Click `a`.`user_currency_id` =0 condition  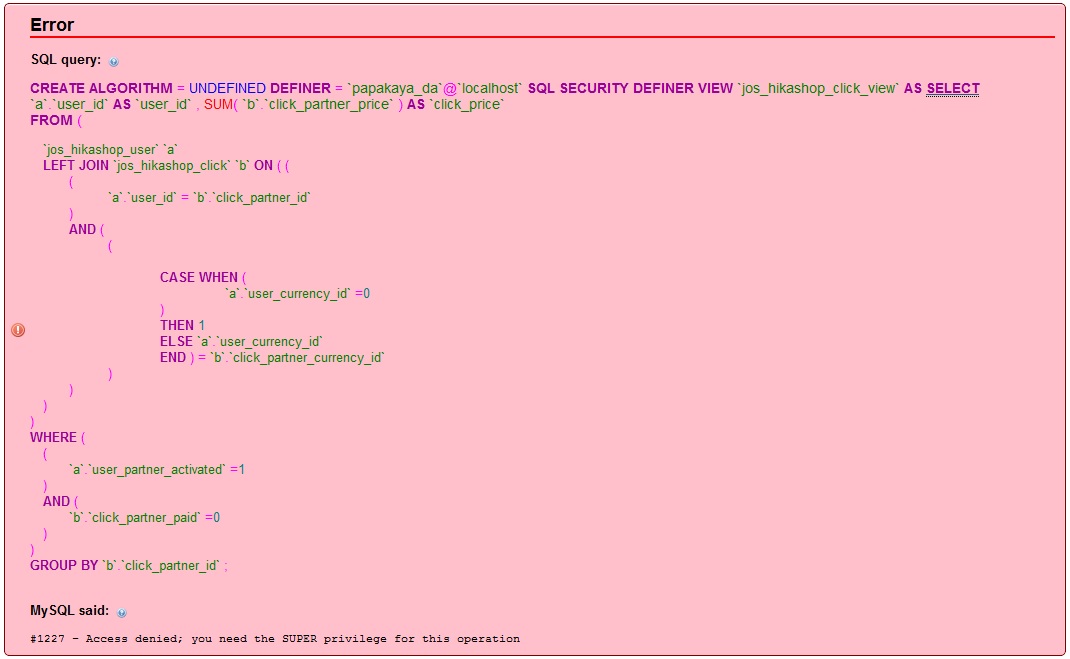click(298, 294)
